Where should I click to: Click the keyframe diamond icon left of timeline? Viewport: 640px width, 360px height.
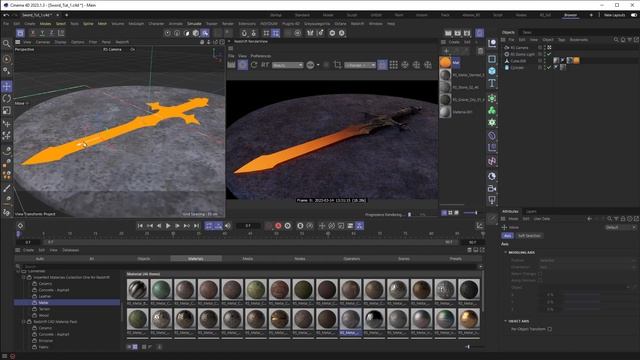pyautogui.click(x=20, y=225)
